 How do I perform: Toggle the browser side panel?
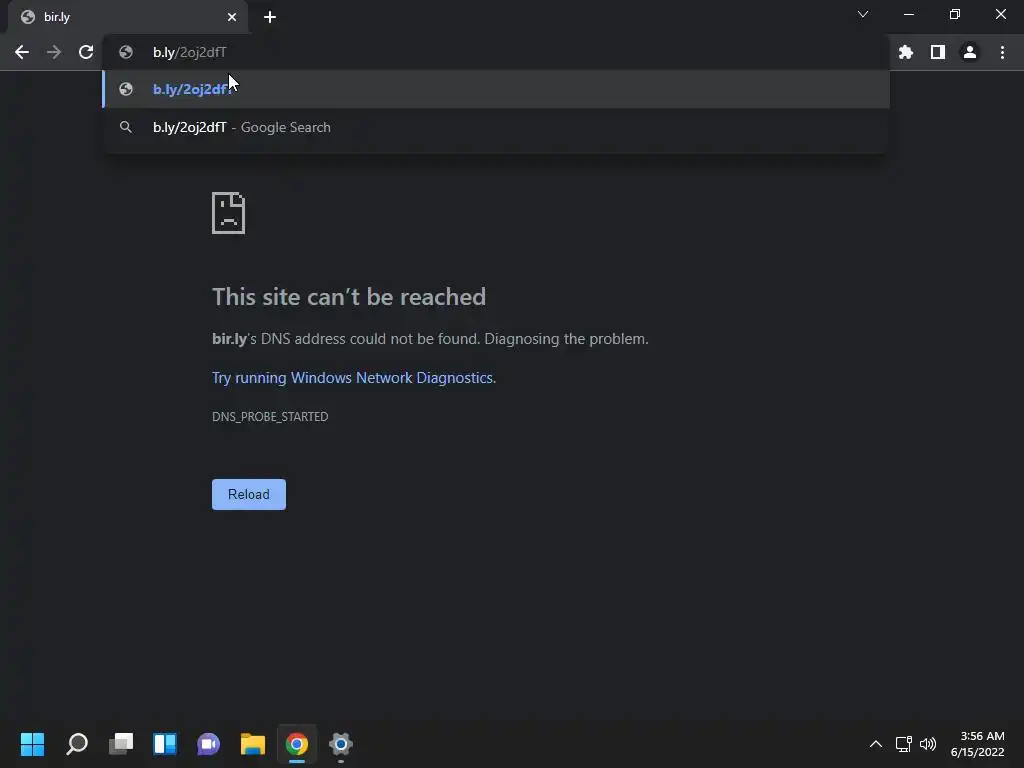pyautogui.click(x=938, y=52)
